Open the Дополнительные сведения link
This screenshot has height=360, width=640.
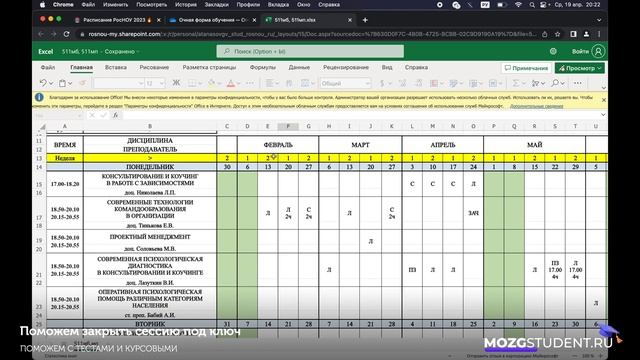click(x=536, y=106)
